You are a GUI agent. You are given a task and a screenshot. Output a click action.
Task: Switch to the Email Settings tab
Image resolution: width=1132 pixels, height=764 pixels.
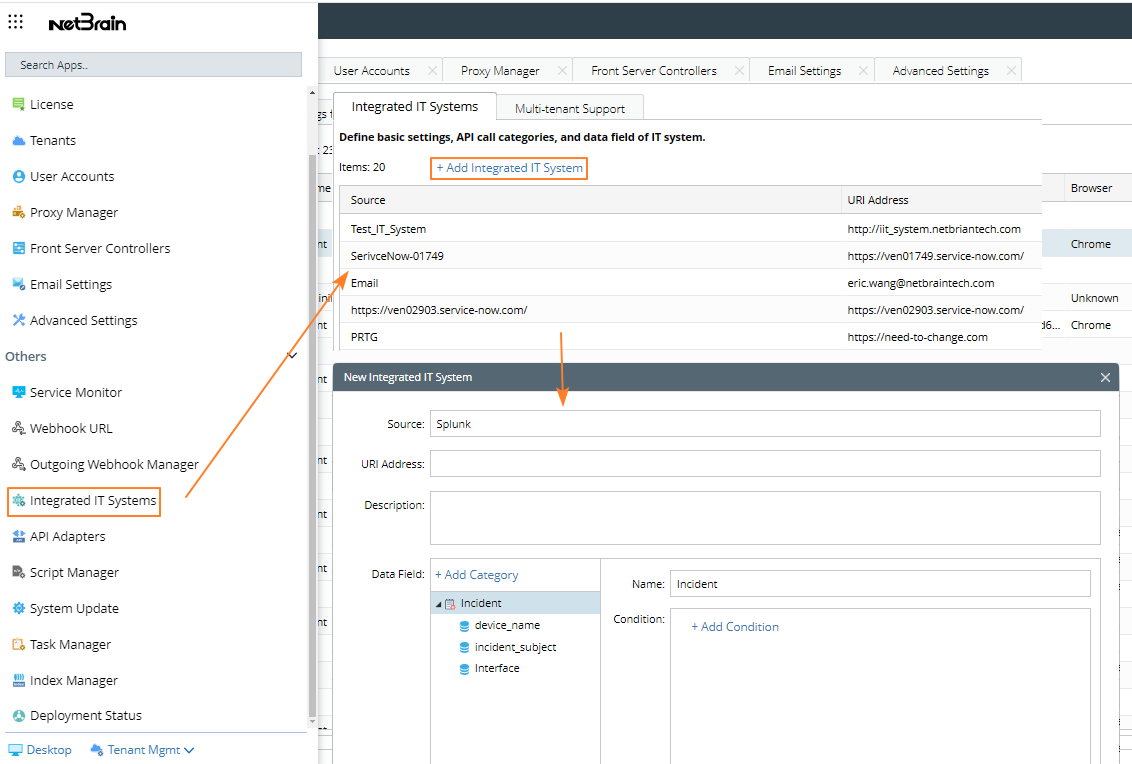coord(804,71)
